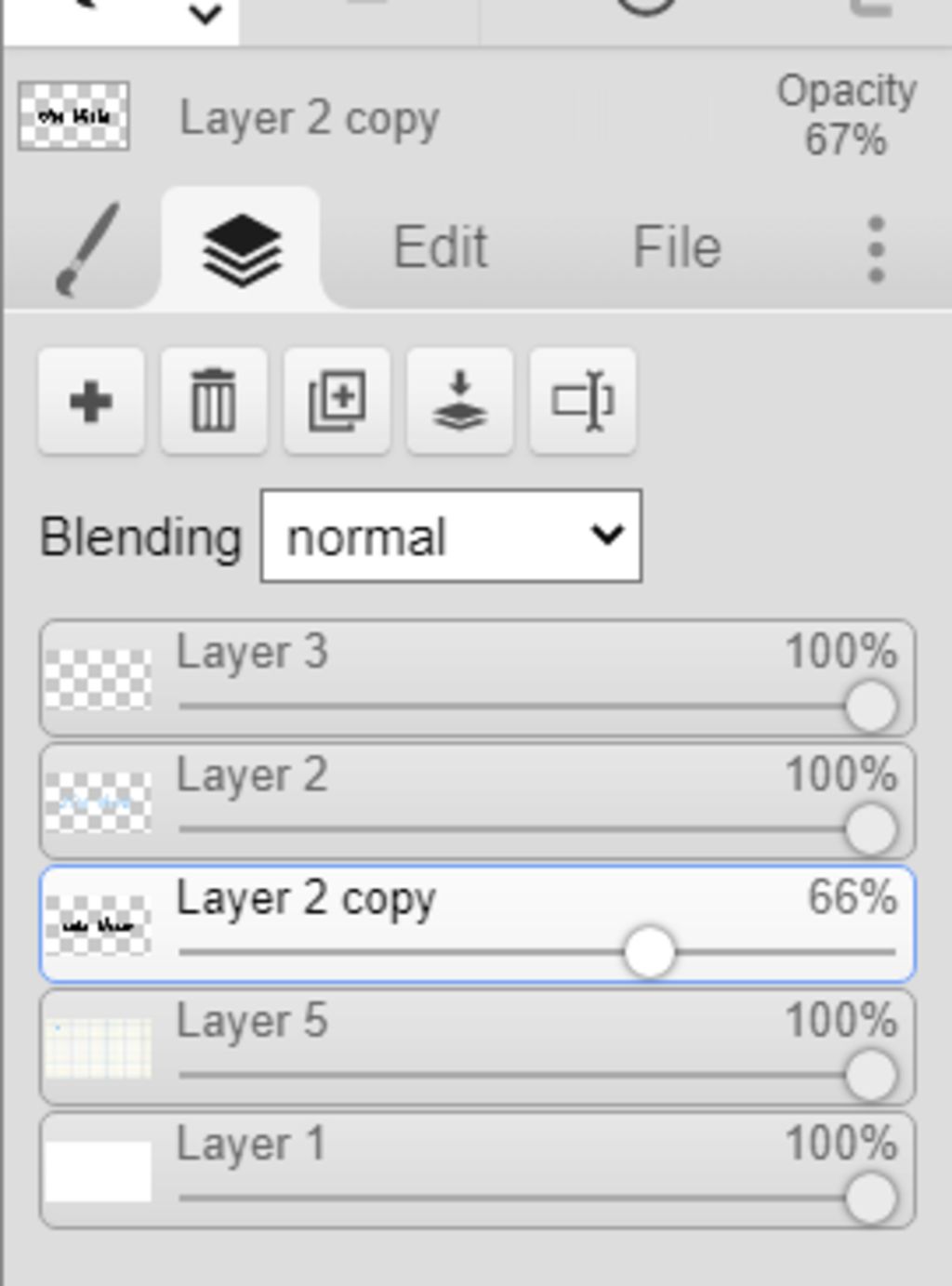Open the layers tab icon
952x1286 pixels.
(242, 249)
